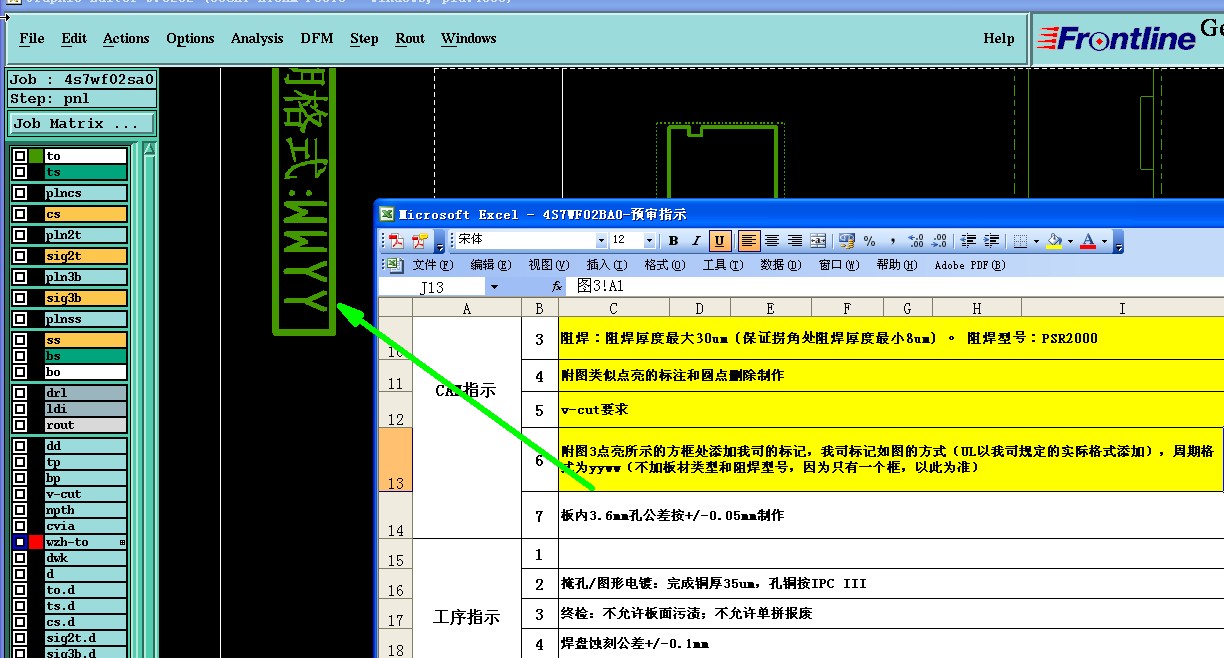Open the Name Box dropdown arrow
The width and height of the screenshot is (1224, 658).
(x=493, y=287)
